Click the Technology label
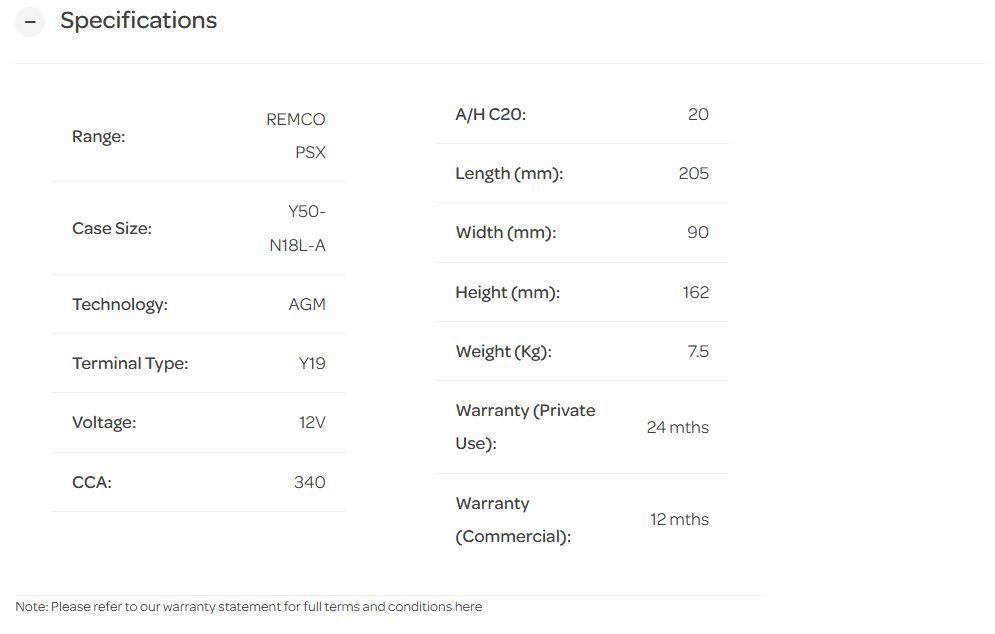Viewport: 995px width, 634px height. coord(119,304)
